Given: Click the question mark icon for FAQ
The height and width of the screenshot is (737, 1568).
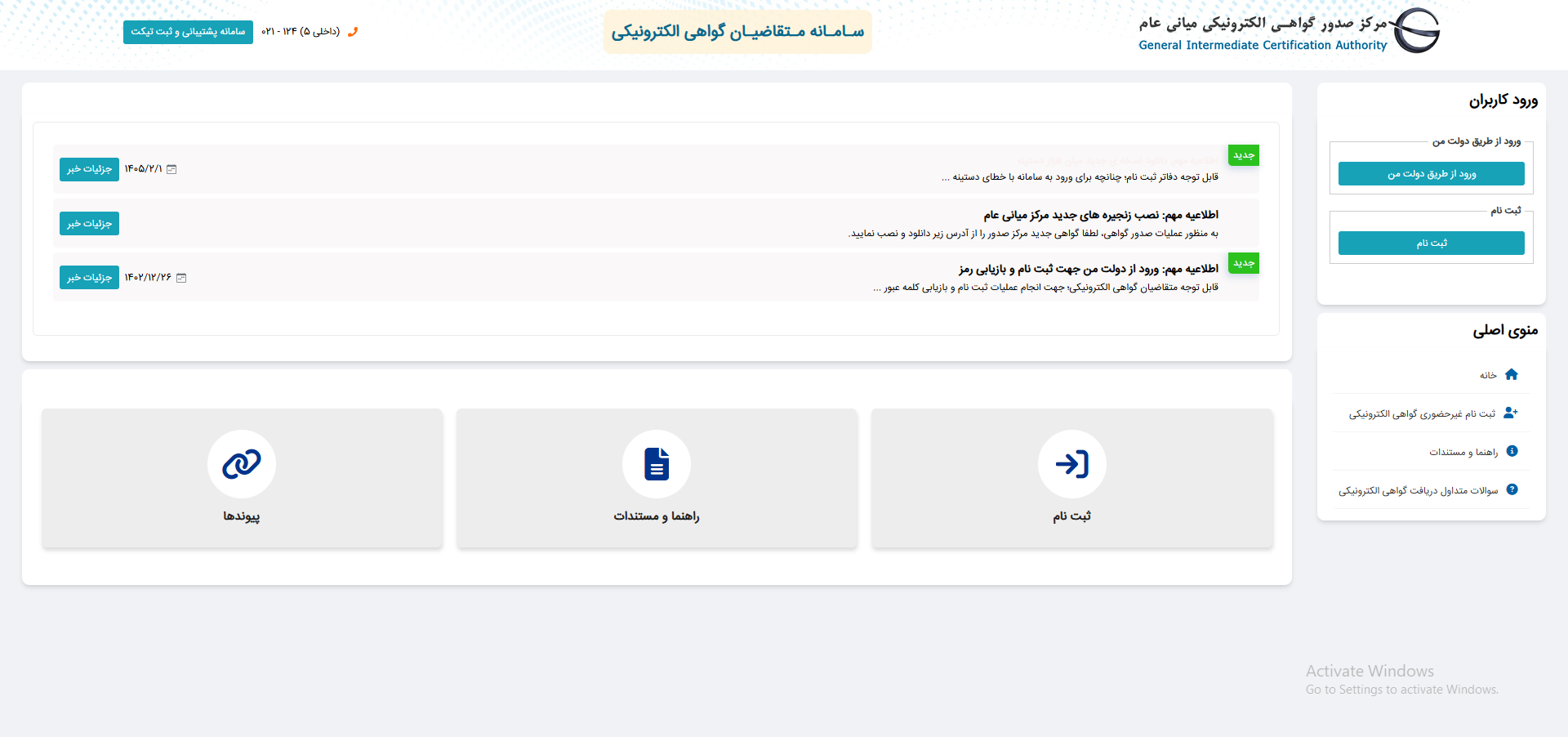Looking at the screenshot, I should (x=1512, y=489).
